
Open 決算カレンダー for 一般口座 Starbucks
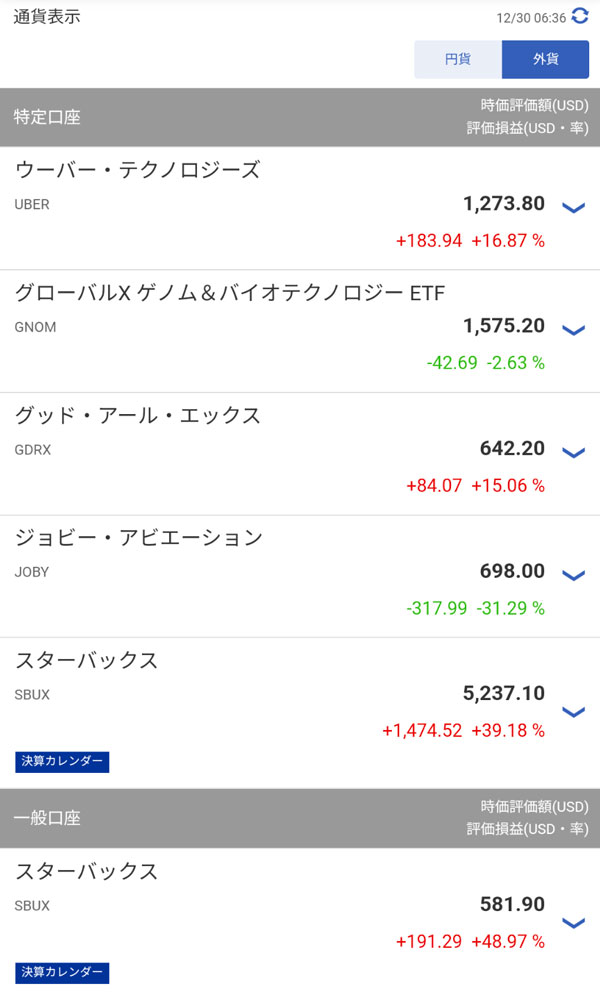(x=62, y=972)
